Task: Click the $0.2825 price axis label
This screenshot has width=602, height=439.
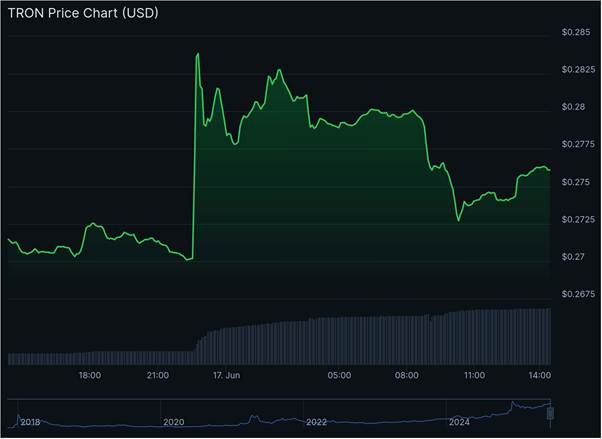Action: pos(579,70)
